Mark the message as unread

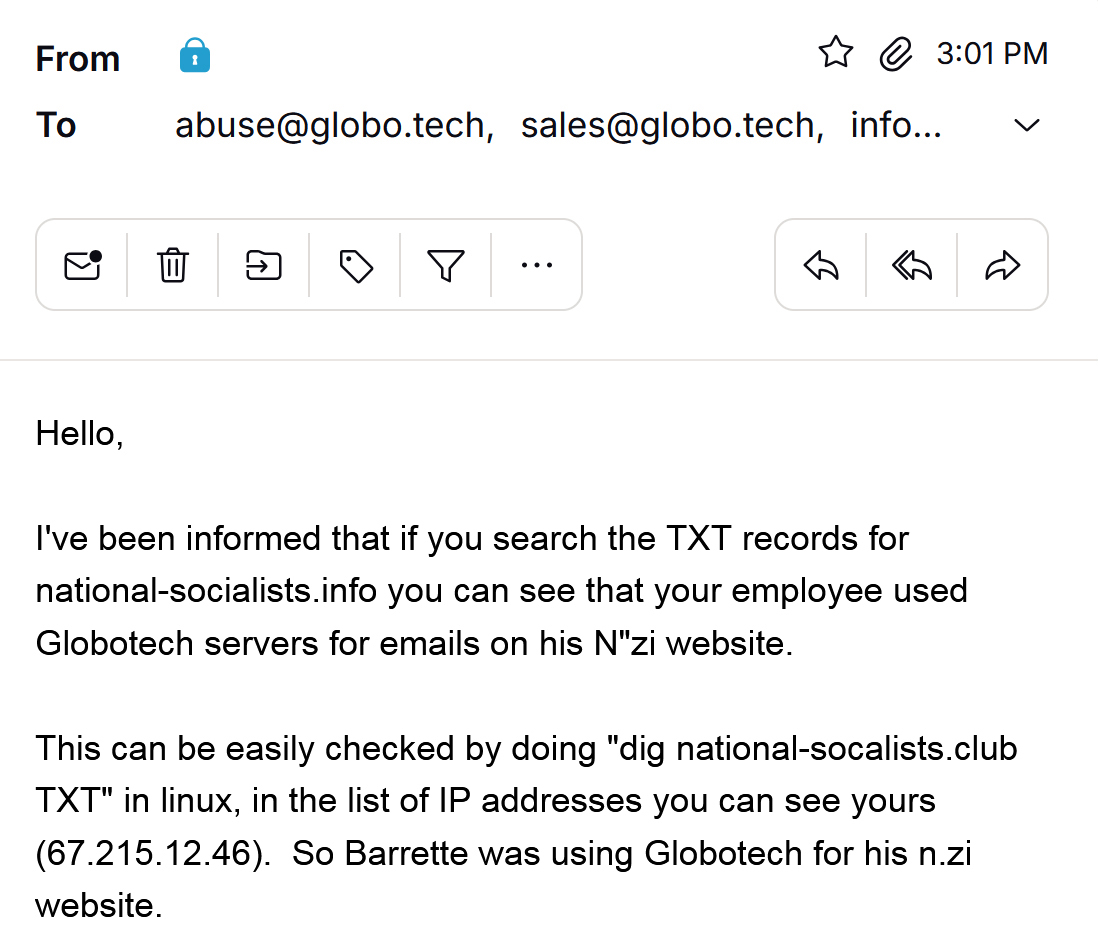[83, 265]
